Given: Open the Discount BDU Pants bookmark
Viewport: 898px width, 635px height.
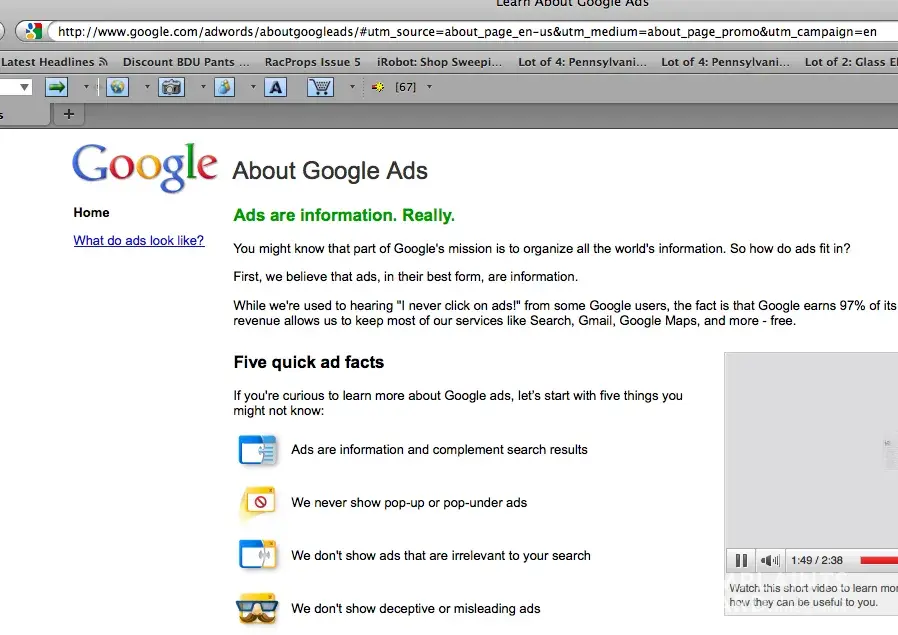Looking at the screenshot, I should (x=186, y=61).
